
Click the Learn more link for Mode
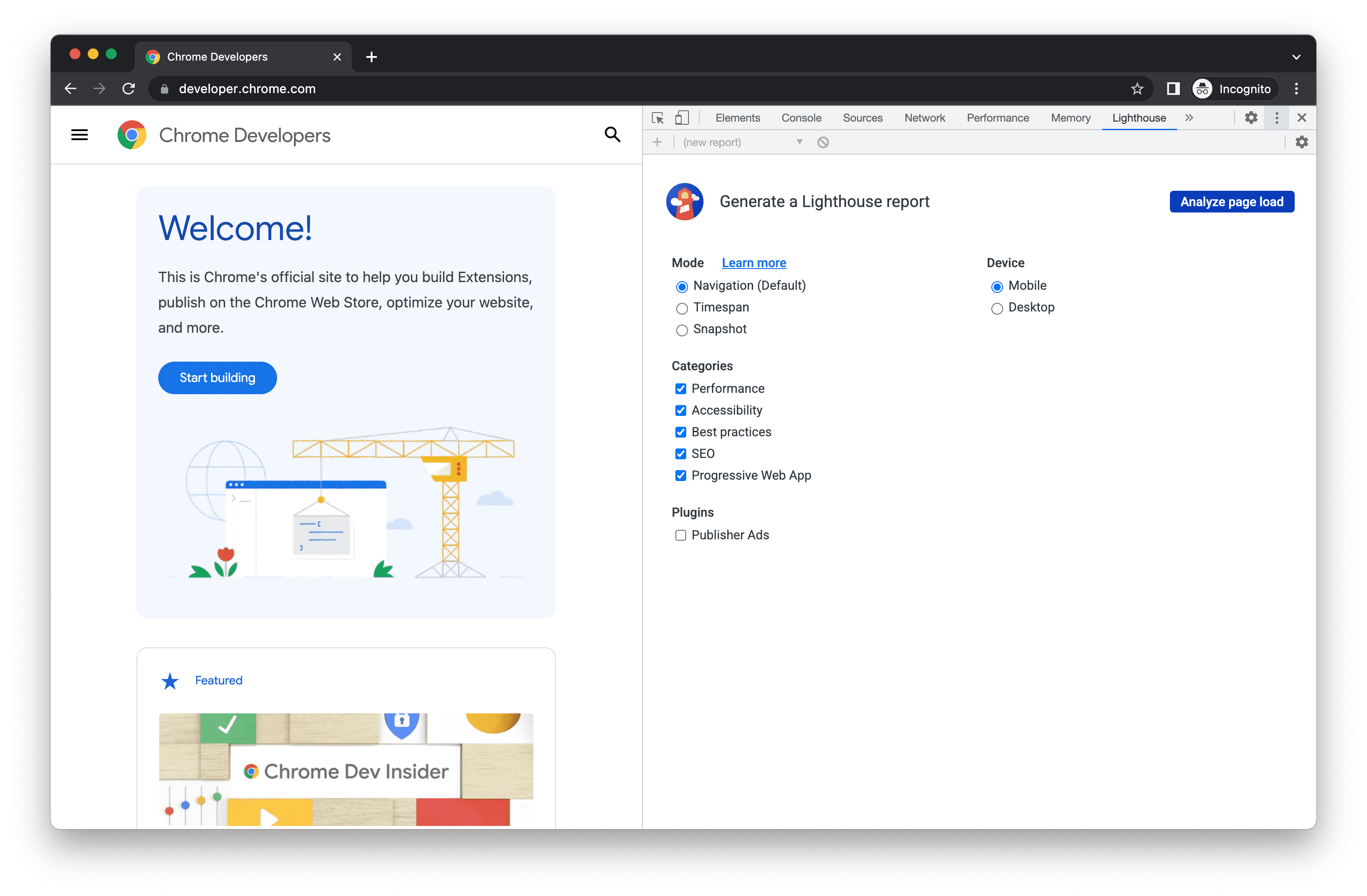click(753, 263)
